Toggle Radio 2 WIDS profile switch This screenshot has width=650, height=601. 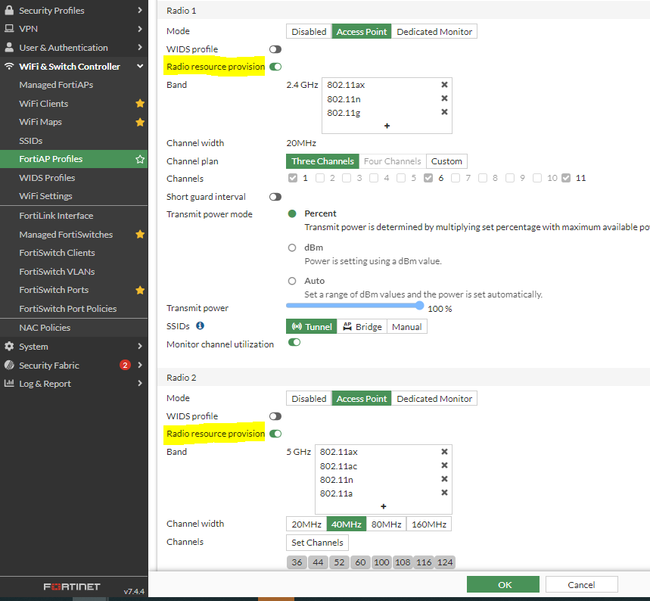point(275,416)
